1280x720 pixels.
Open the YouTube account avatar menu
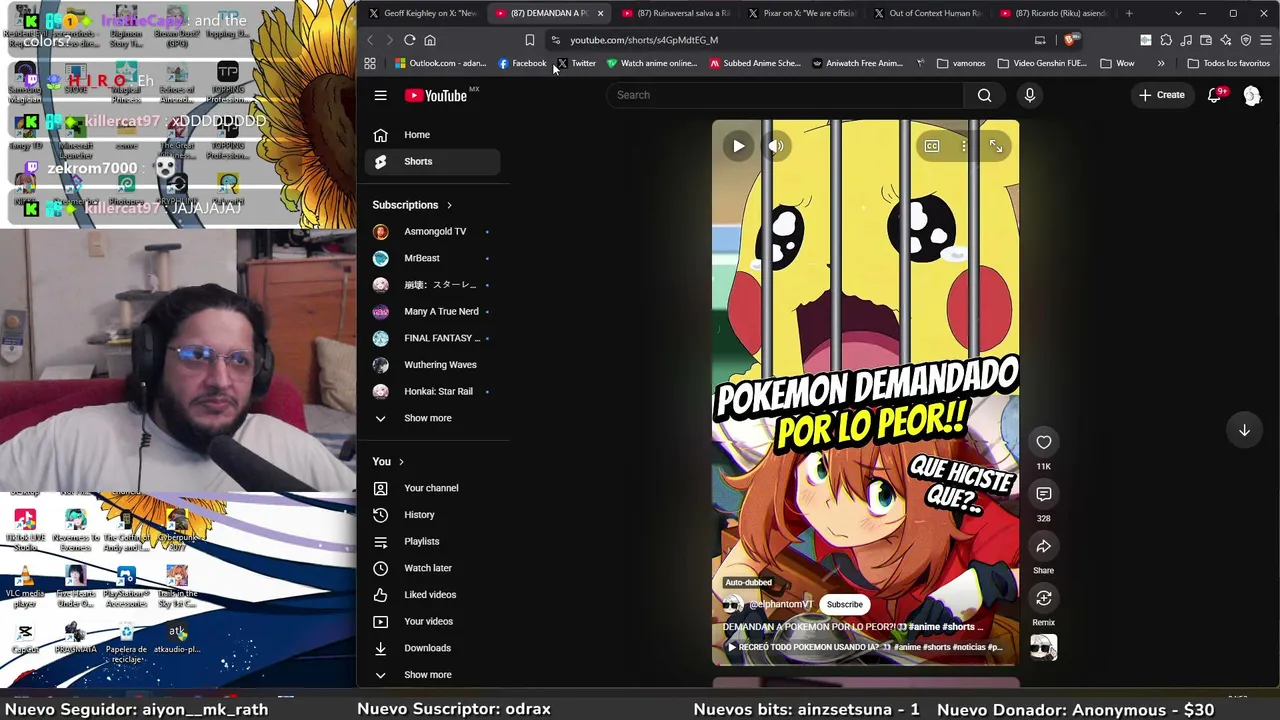[1252, 95]
